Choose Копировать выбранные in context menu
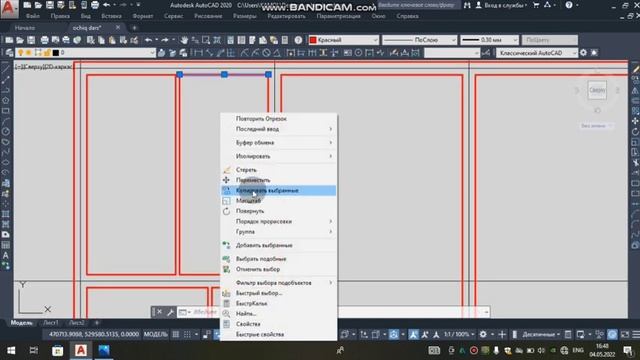This screenshot has width=640, height=360. (x=278, y=190)
